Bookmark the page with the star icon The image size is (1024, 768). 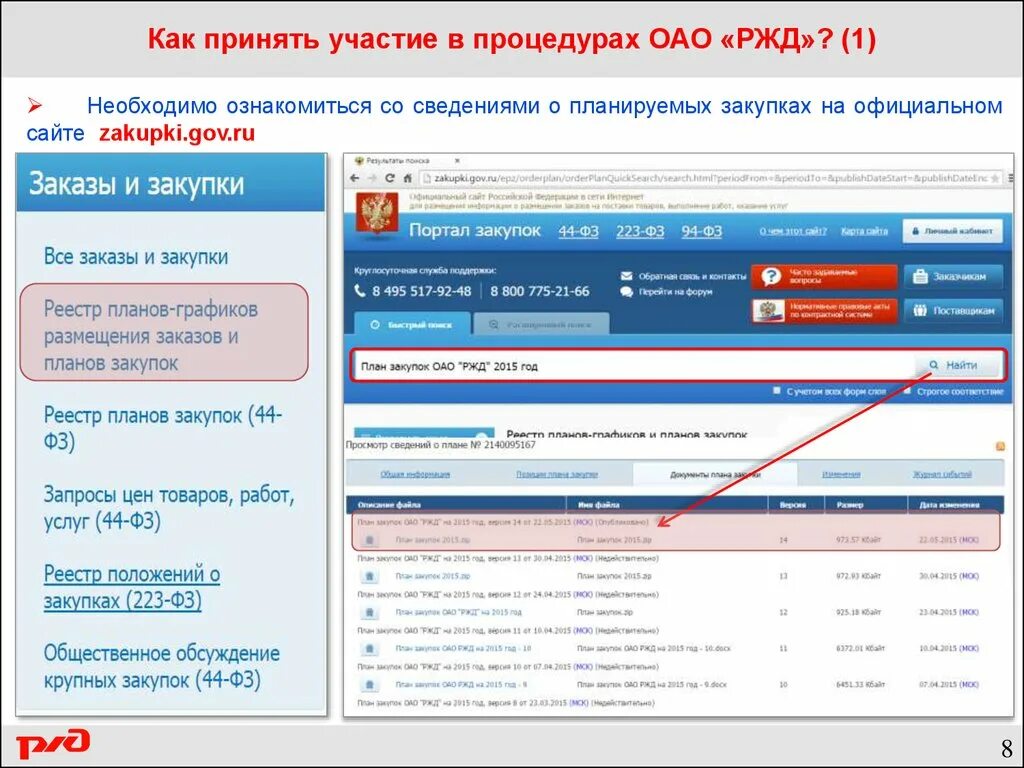[995, 178]
